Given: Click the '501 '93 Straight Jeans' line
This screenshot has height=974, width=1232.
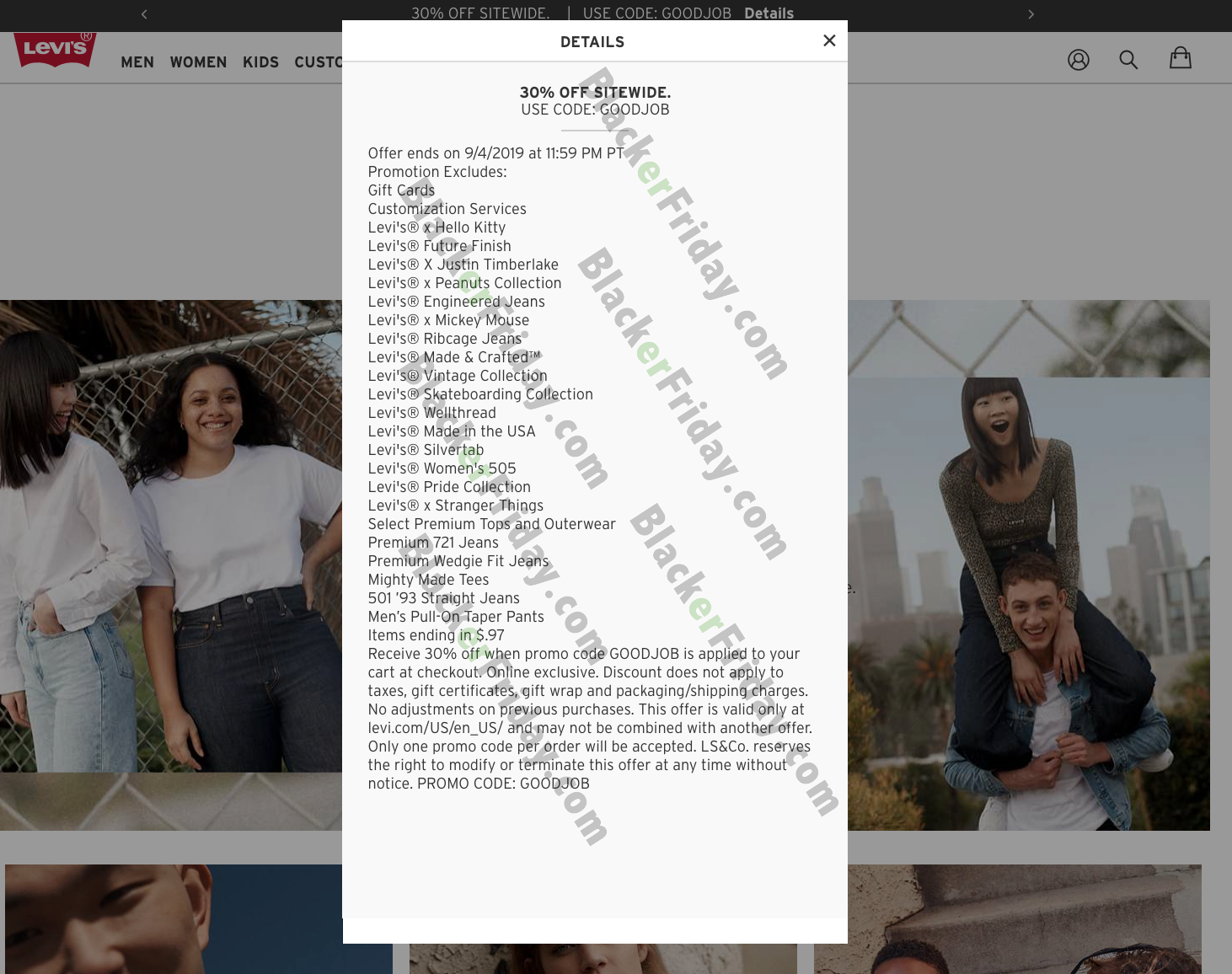Looking at the screenshot, I should point(444,598).
